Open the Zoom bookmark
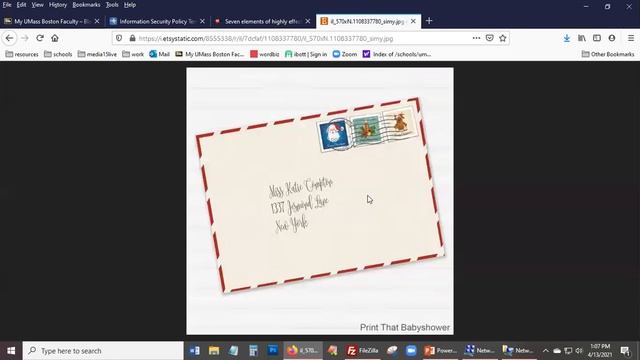Viewport: 640px width, 360px height. (345, 54)
